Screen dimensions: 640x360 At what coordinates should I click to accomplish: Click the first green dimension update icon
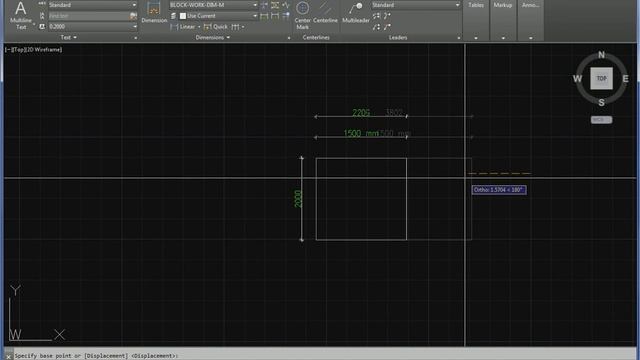click(x=264, y=16)
